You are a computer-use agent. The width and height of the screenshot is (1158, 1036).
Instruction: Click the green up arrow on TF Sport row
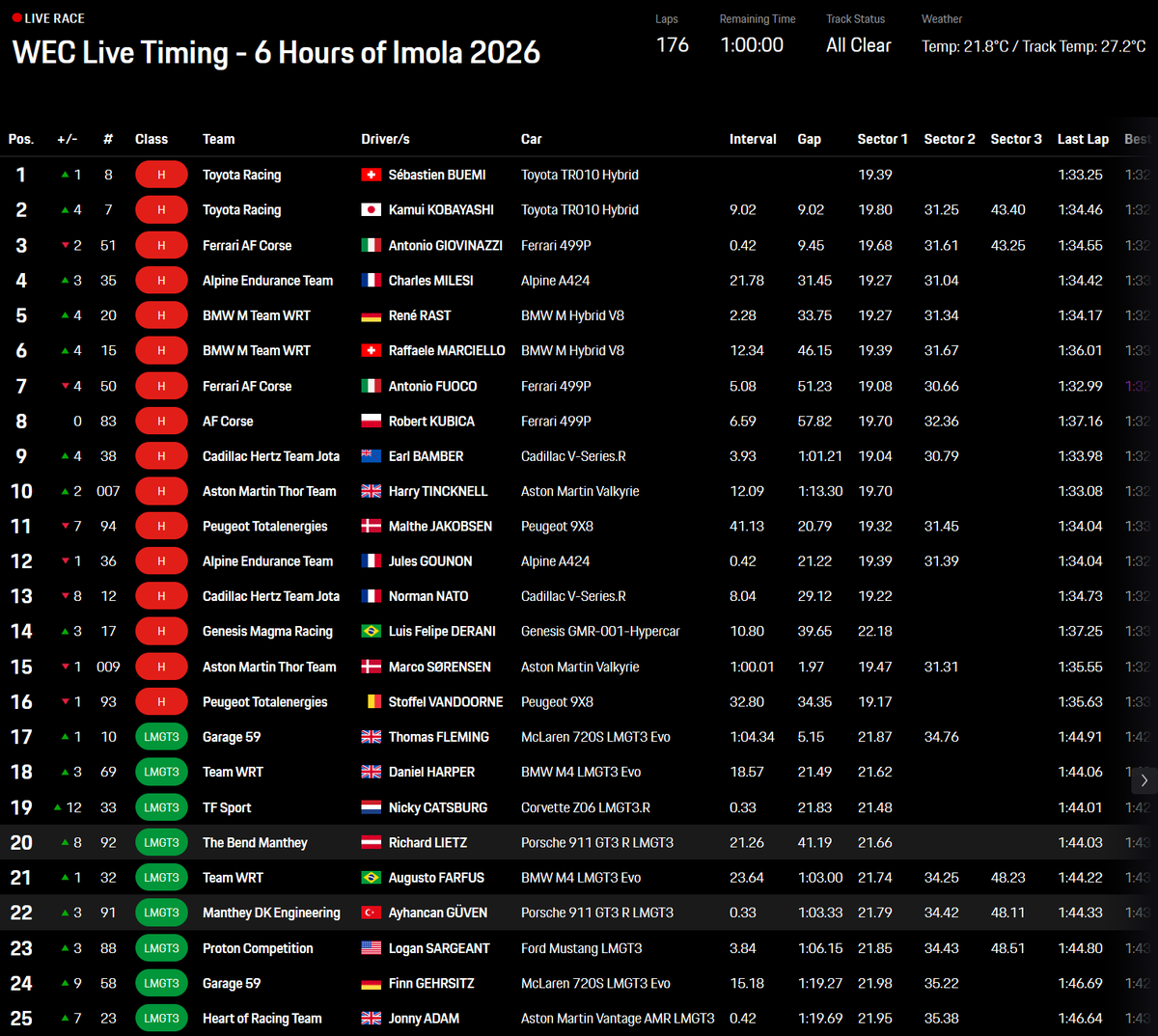pyautogui.click(x=58, y=807)
